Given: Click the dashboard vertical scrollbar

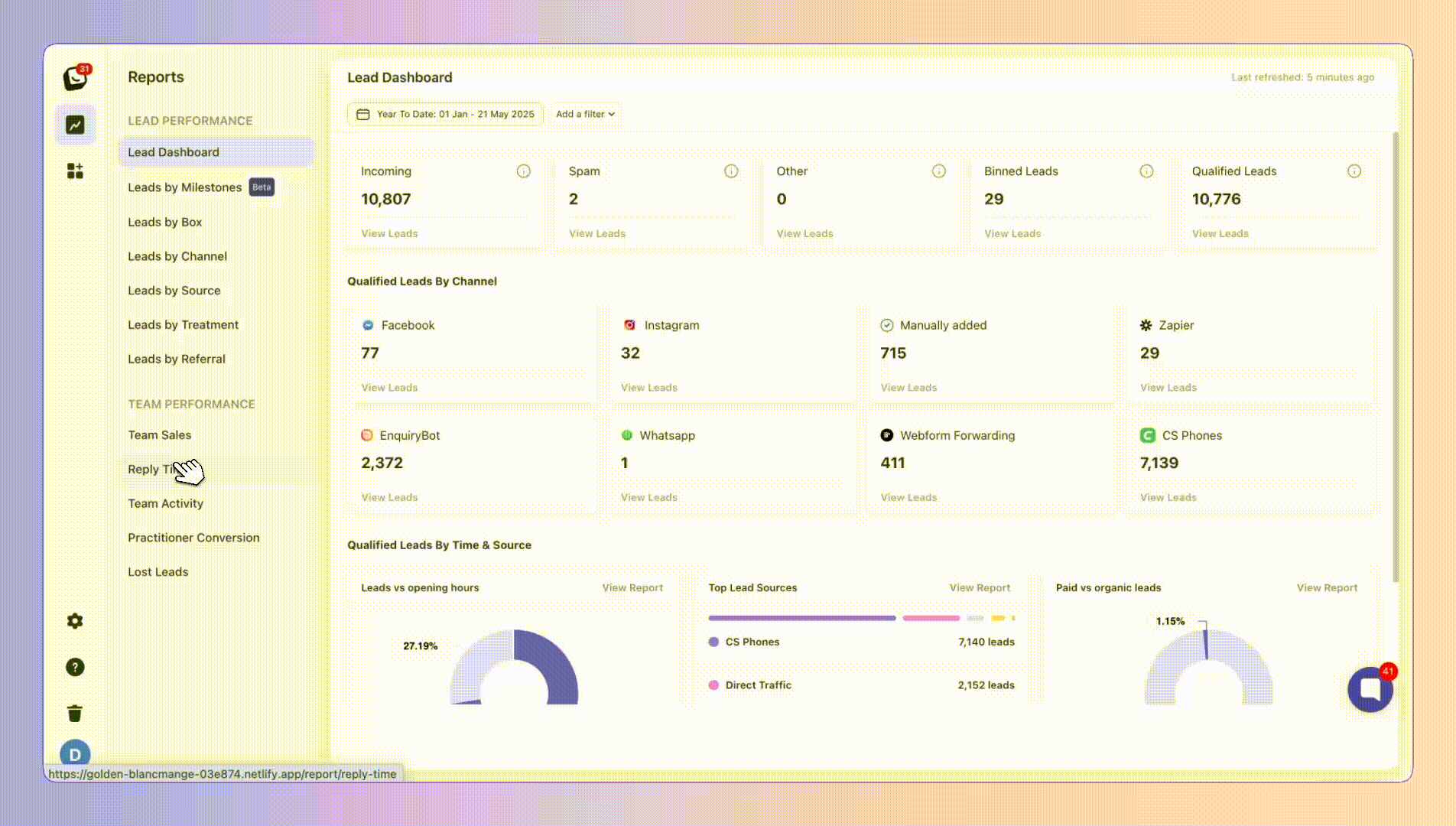Looking at the screenshot, I should click(1396, 356).
